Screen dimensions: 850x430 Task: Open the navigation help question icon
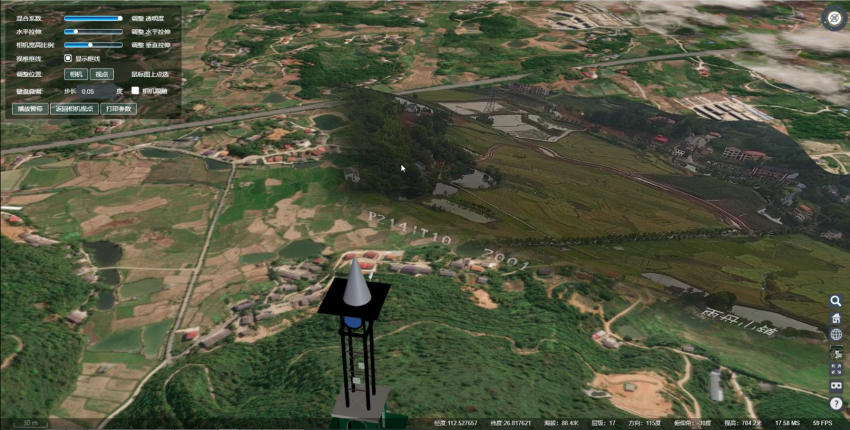(x=835, y=403)
